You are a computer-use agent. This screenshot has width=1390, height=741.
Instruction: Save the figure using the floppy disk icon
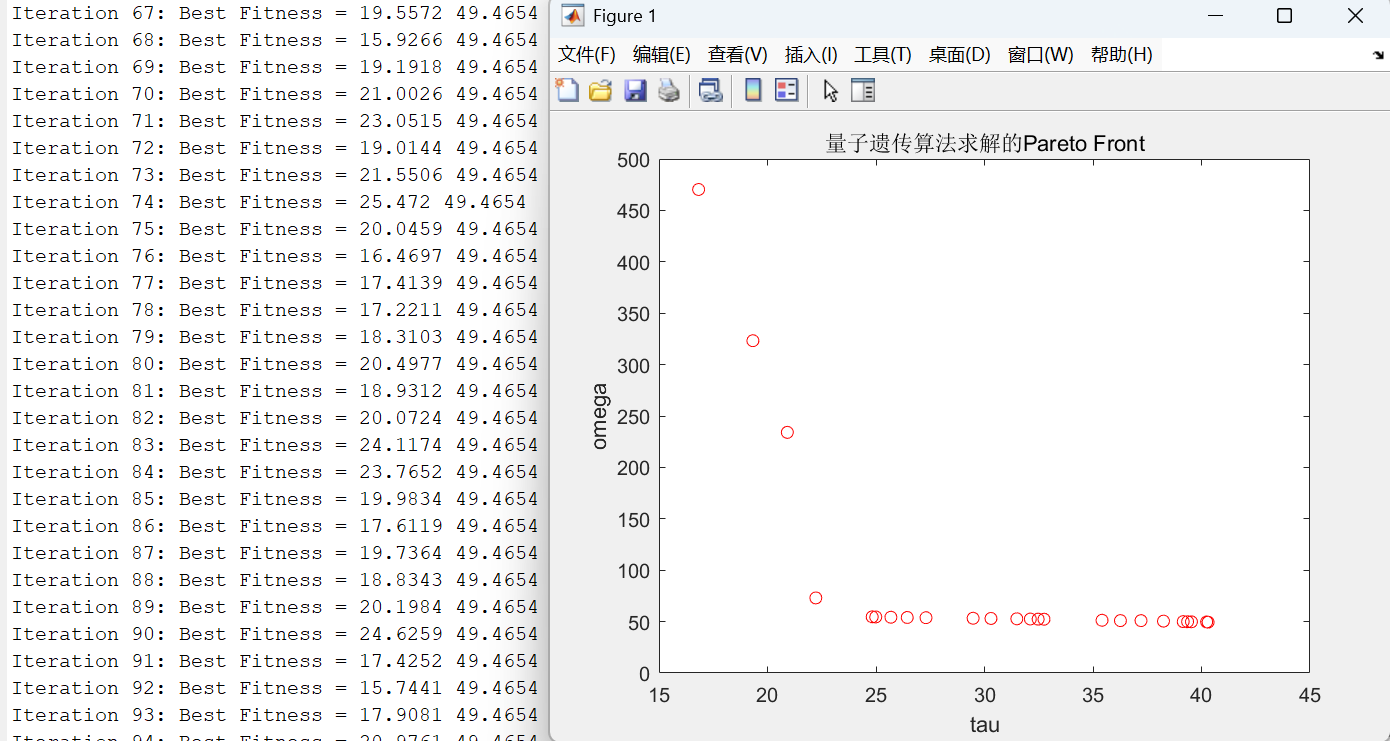(634, 91)
